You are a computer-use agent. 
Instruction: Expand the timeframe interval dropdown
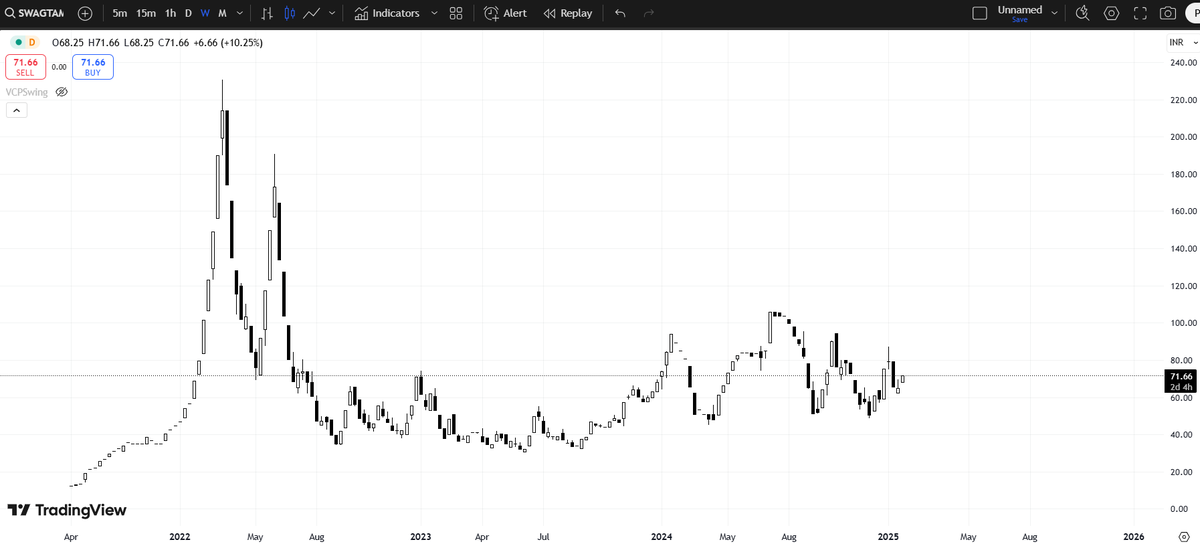pyautogui.click(x=239, y=13)
